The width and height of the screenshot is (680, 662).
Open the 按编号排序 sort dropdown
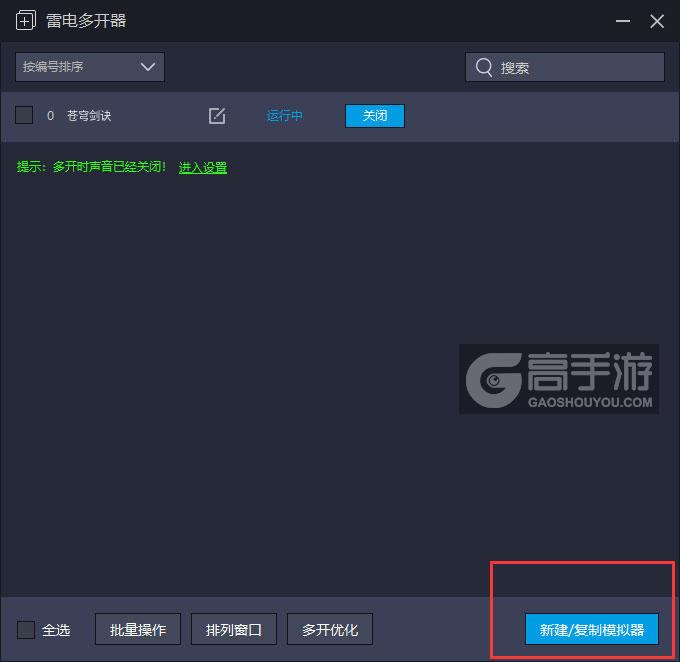click(90, 67)
